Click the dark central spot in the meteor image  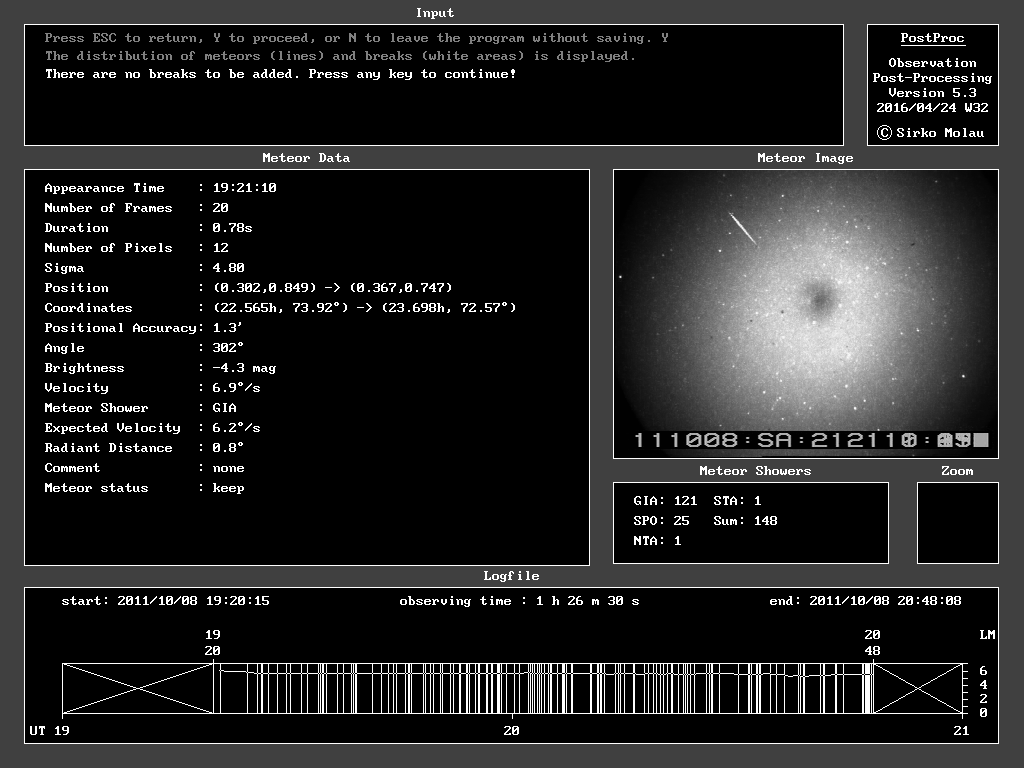coord(820,297)
